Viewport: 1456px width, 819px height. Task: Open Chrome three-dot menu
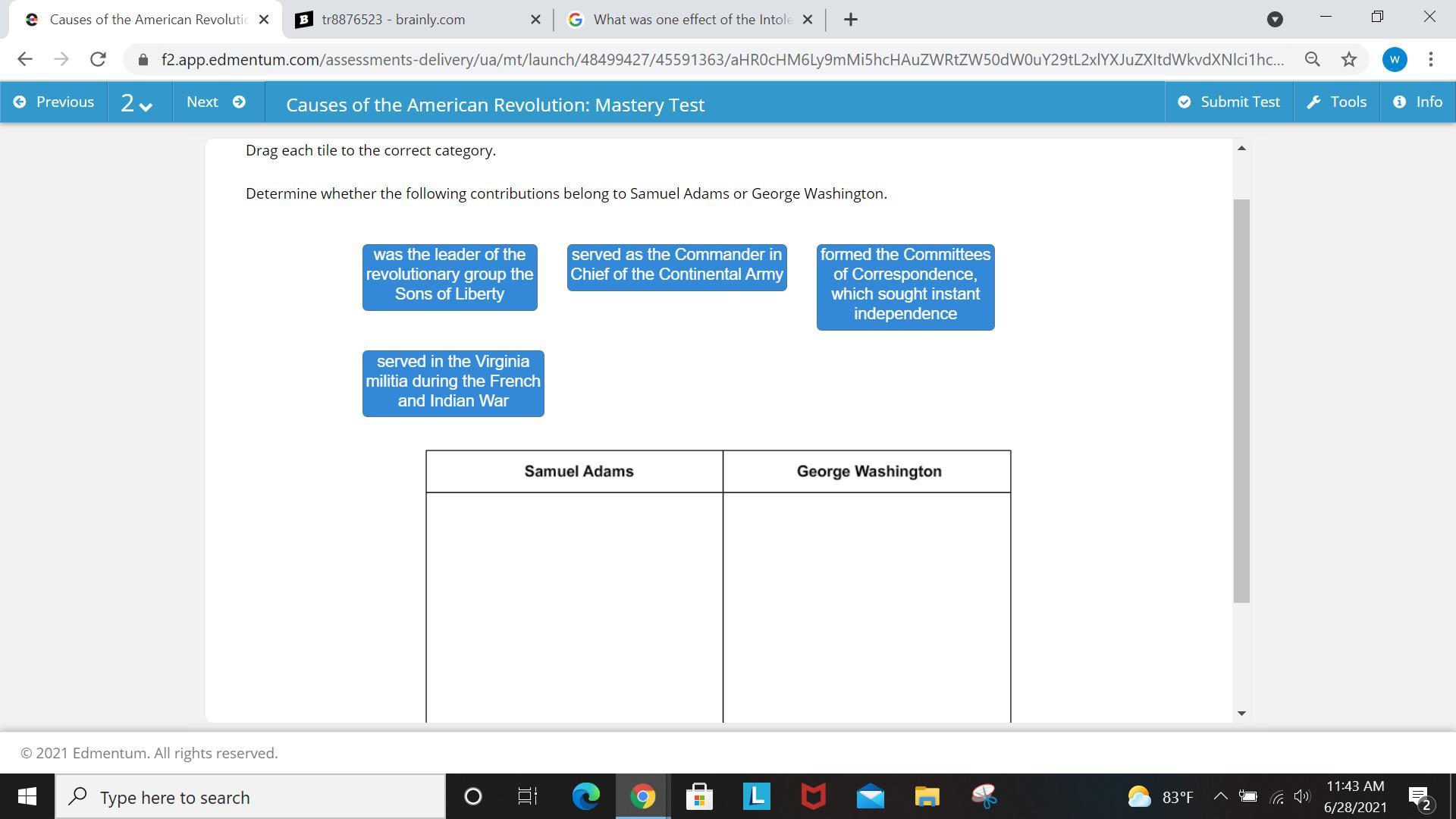(x=1430, y=59)
